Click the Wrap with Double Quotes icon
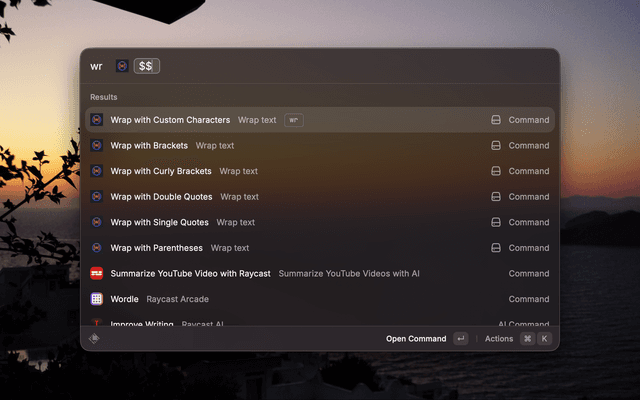The width and height of the screenshot is (640, 400). point(97,197)
